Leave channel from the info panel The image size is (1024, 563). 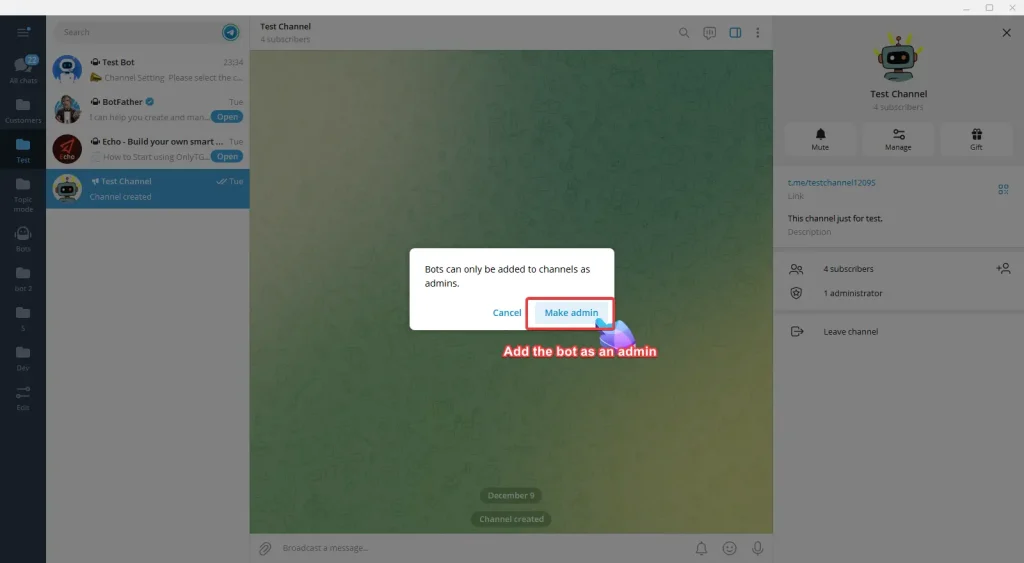(849, 332)
